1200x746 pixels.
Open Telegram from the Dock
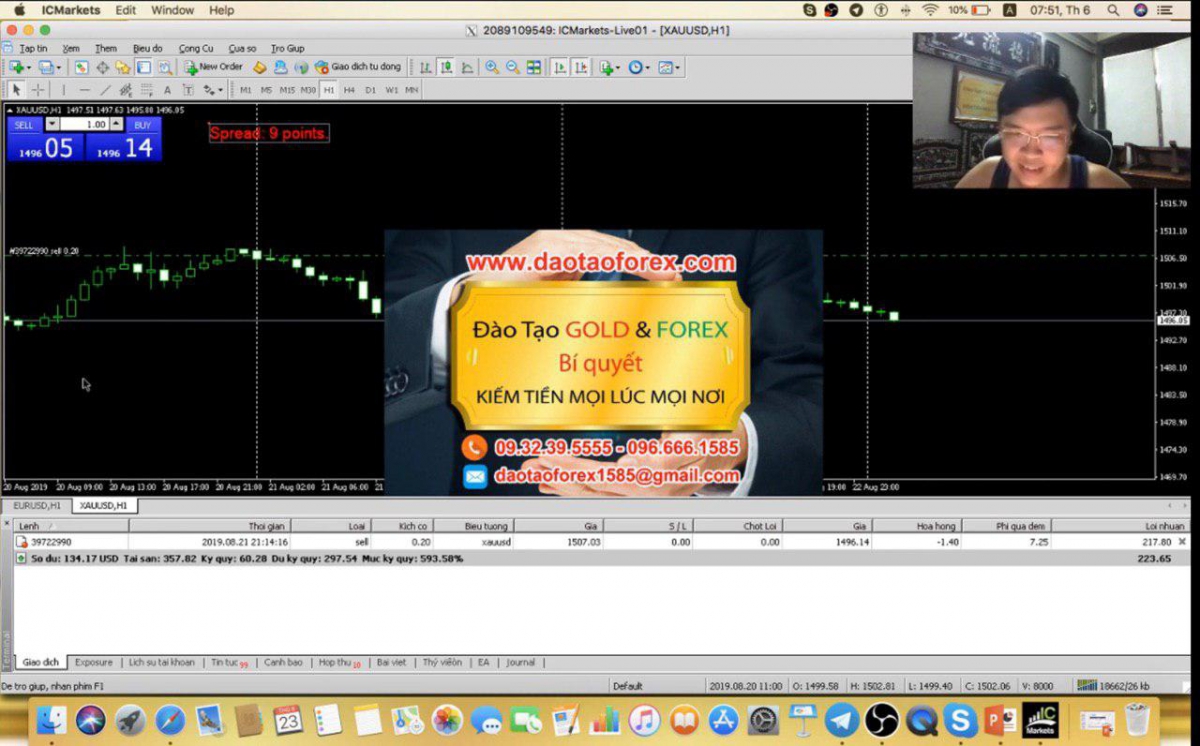click(x=842, y=720)
